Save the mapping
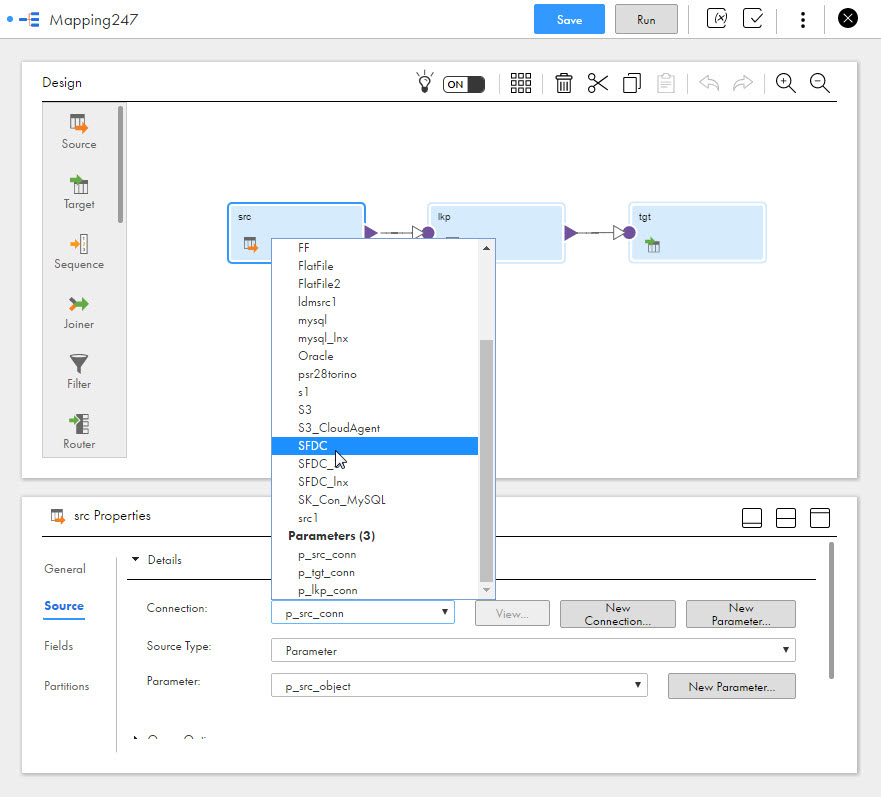 (x=569, y=20)
